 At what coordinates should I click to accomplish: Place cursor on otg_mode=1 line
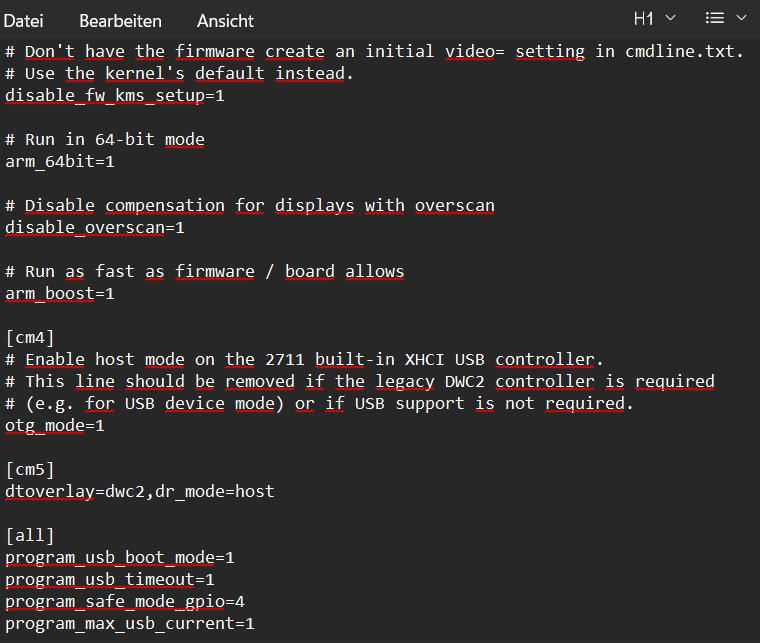pyautogui.click(x=55, y=425)
